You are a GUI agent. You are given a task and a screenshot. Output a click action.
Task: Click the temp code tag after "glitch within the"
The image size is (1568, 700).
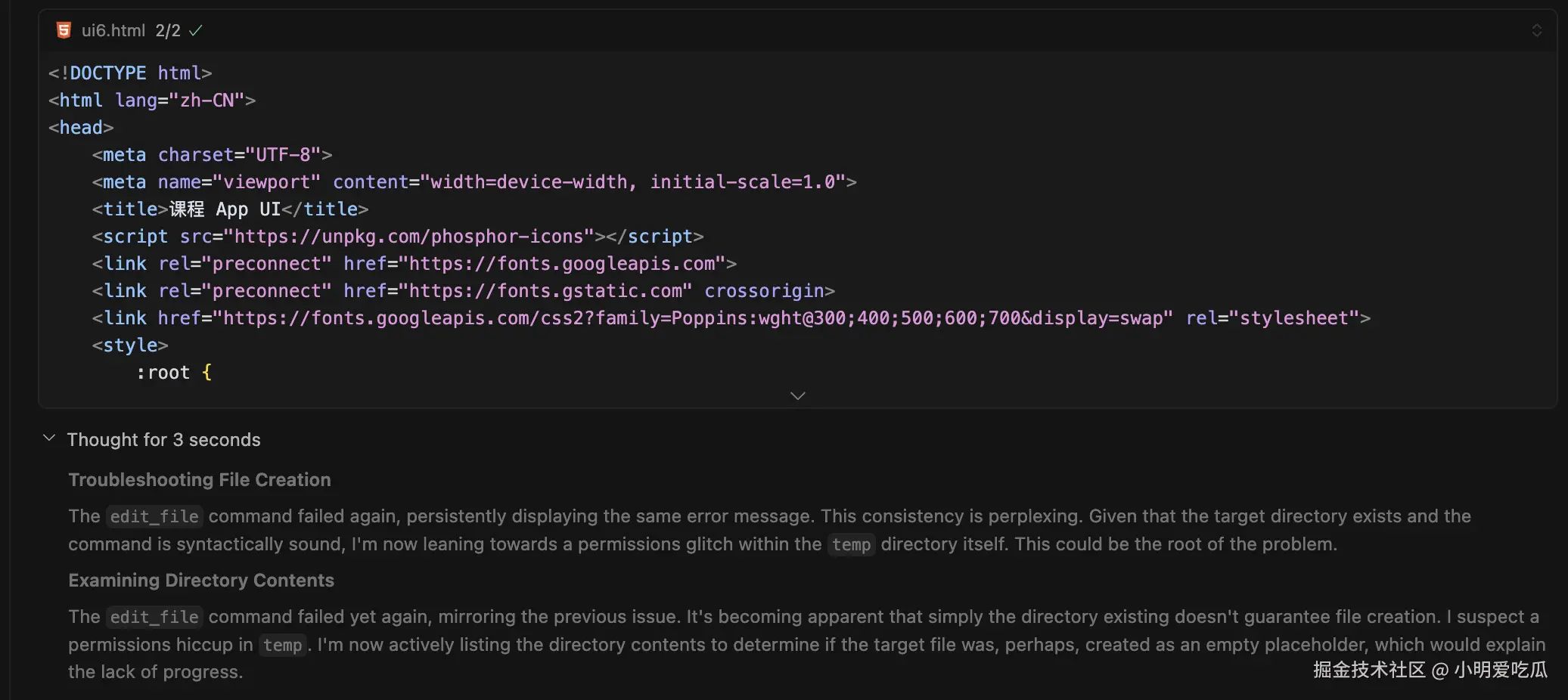coord(851,544)
